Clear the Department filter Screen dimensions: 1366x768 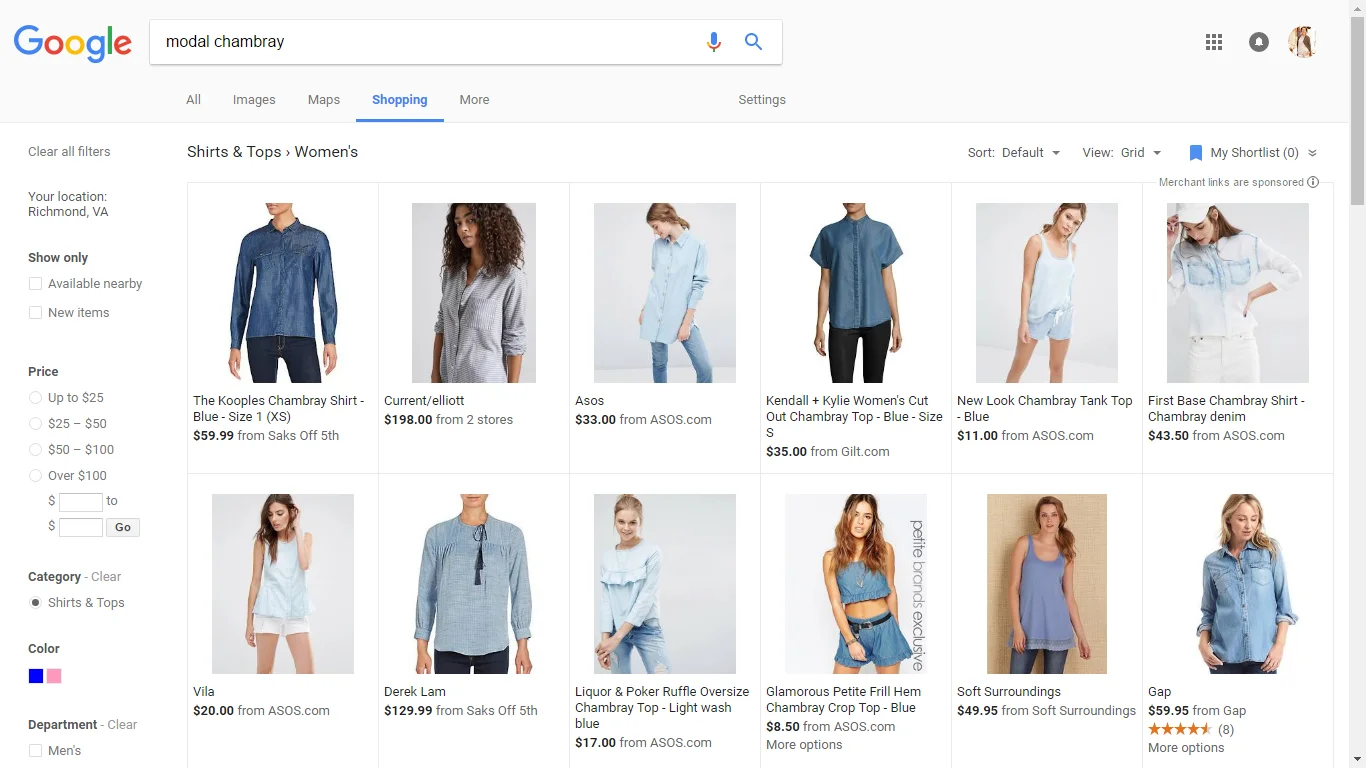coord(122,725)
